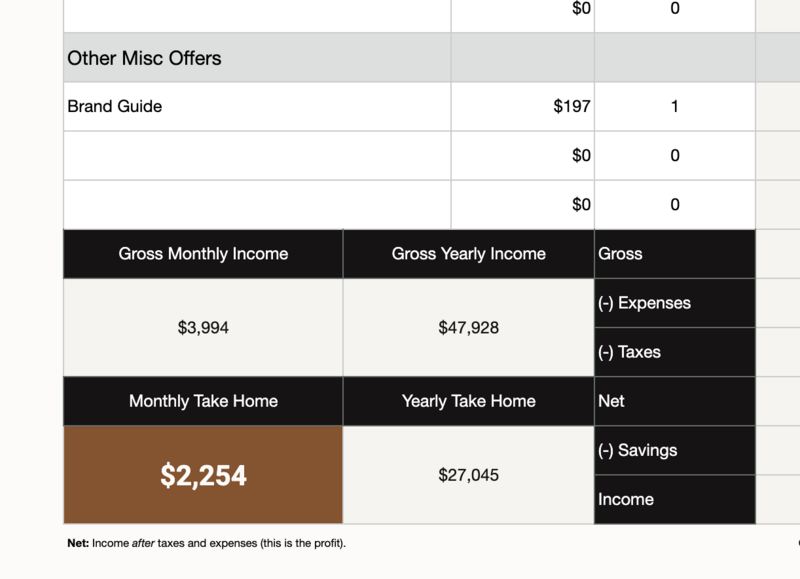The width and height of the screenshot is (800, 579).
Task: Click the $47,928 gross yearly value
Action: click(x=468, y=327)
